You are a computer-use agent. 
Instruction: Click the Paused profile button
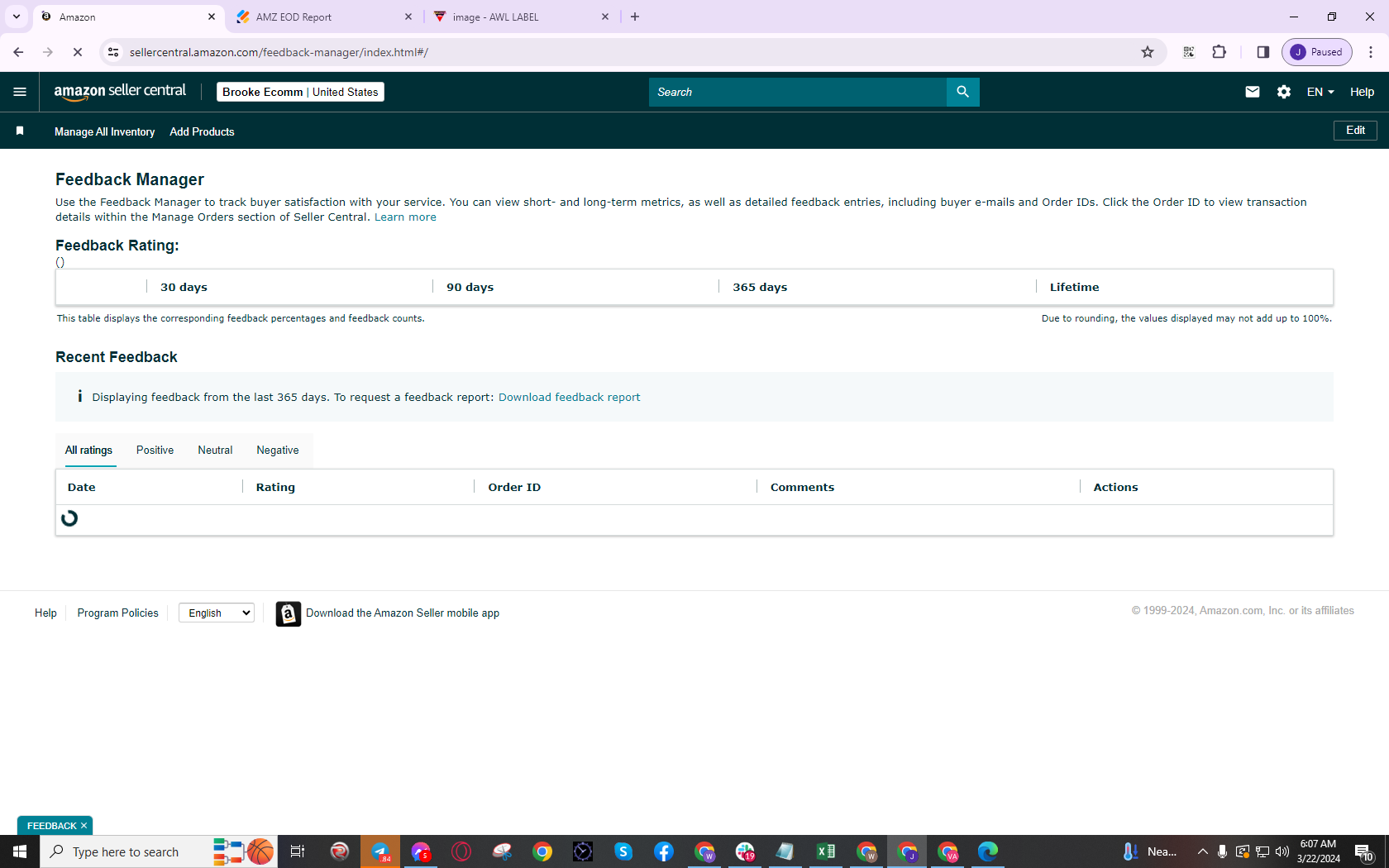(1317, 52)
